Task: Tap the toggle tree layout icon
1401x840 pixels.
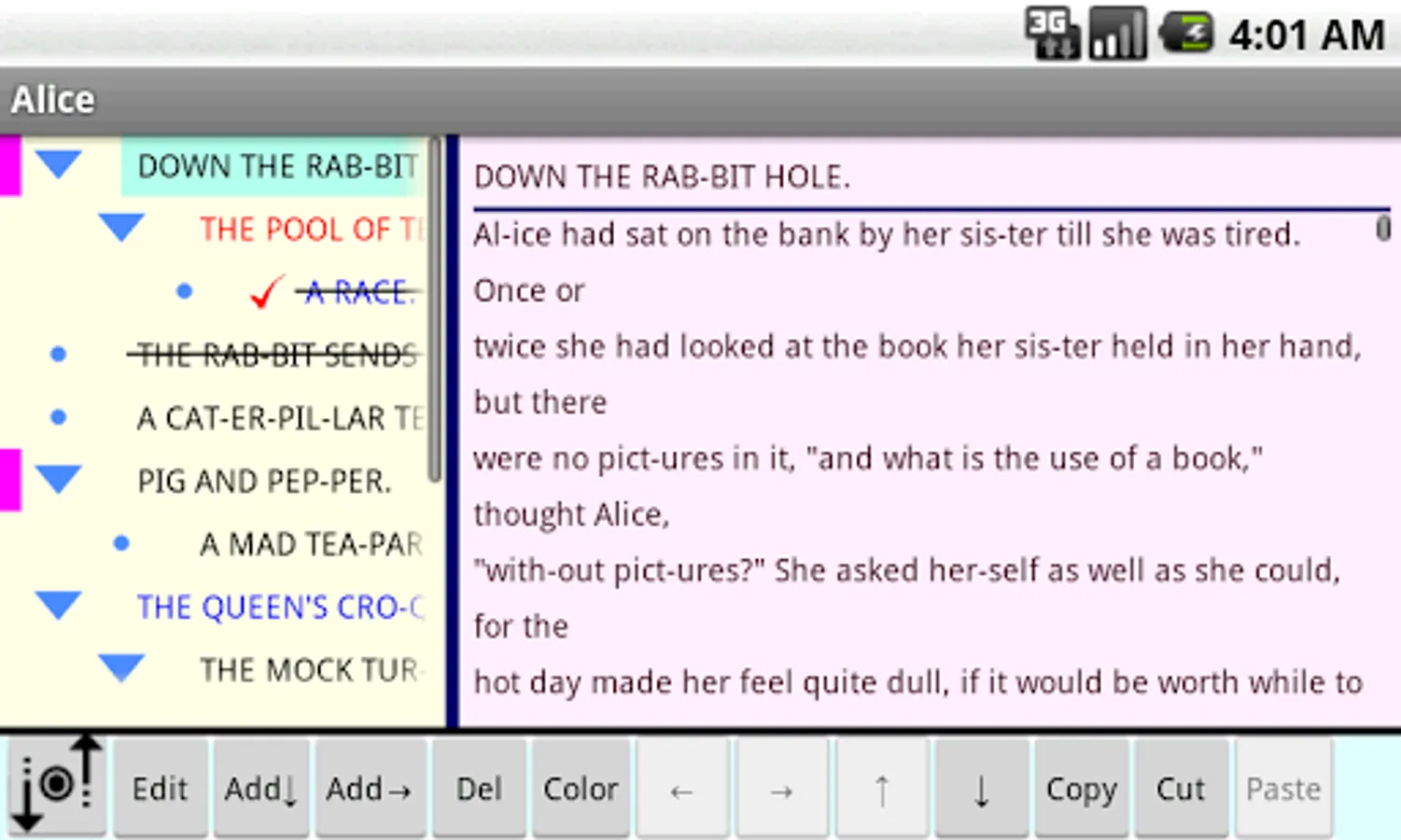Action: pos(57,786)
